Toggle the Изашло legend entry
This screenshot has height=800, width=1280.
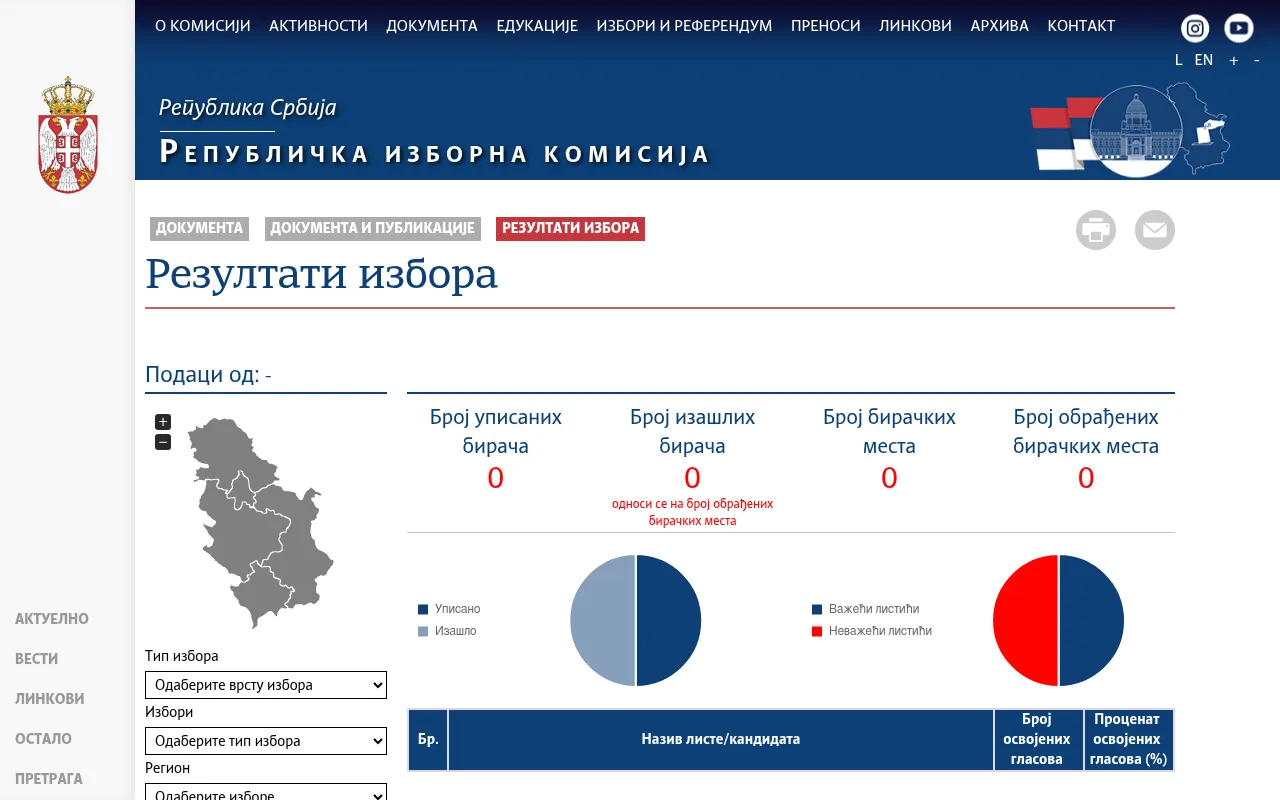447,631
